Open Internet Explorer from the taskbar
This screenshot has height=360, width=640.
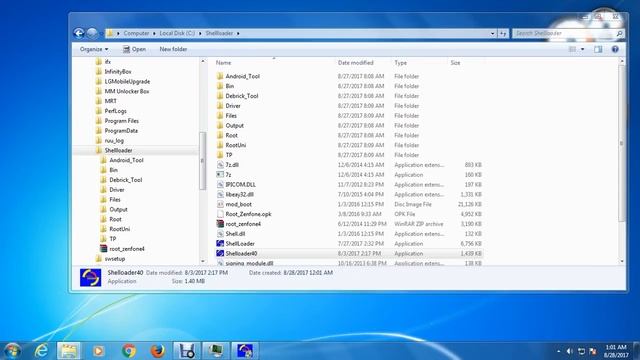point(41,351)
